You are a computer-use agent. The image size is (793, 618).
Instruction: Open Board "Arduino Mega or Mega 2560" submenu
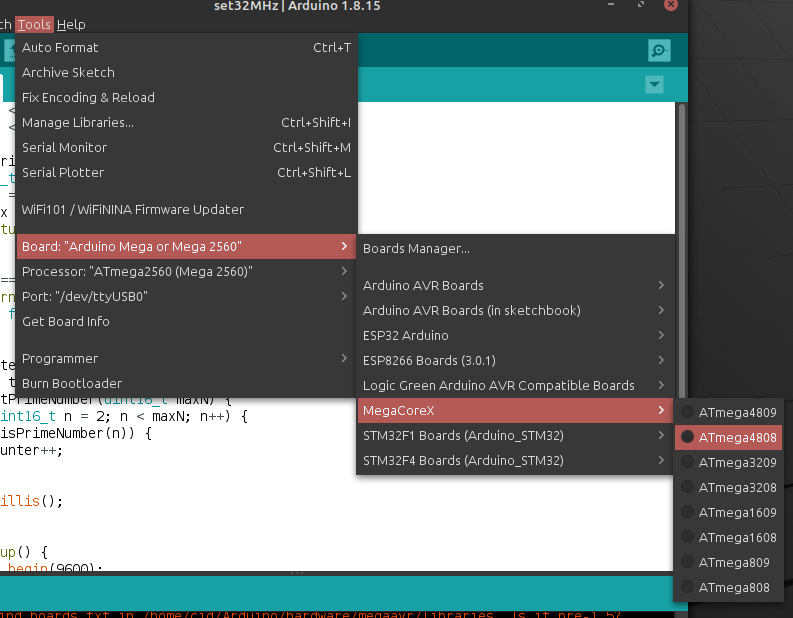tap(186, 246)
